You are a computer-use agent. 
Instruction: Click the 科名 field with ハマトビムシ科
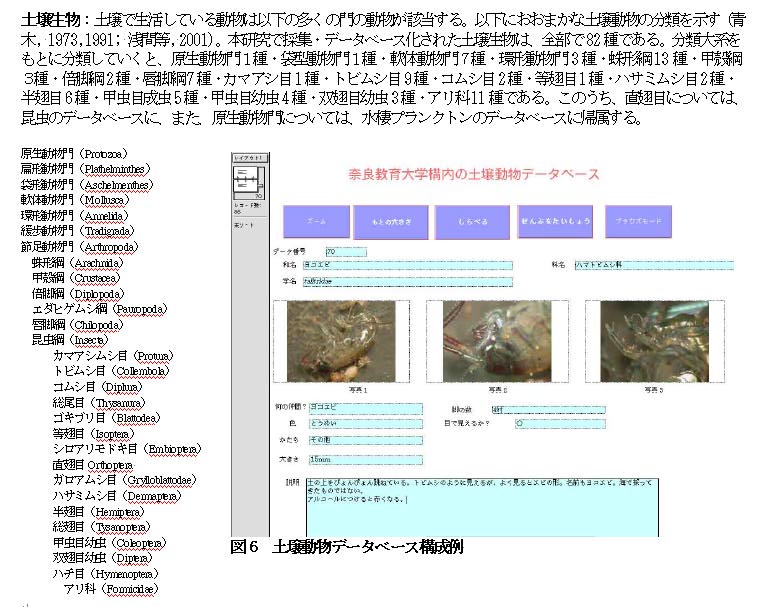click(x=654, y=265)
